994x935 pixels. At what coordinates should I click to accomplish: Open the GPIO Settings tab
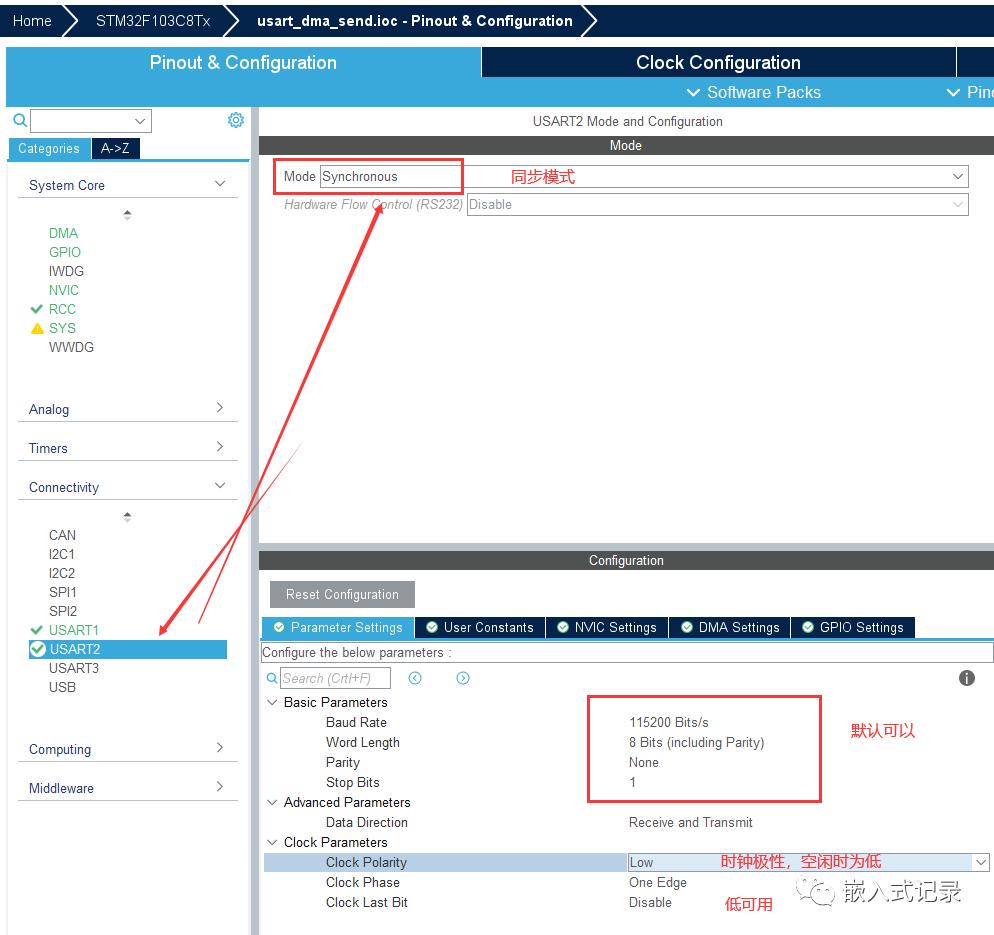pos(853,627)
